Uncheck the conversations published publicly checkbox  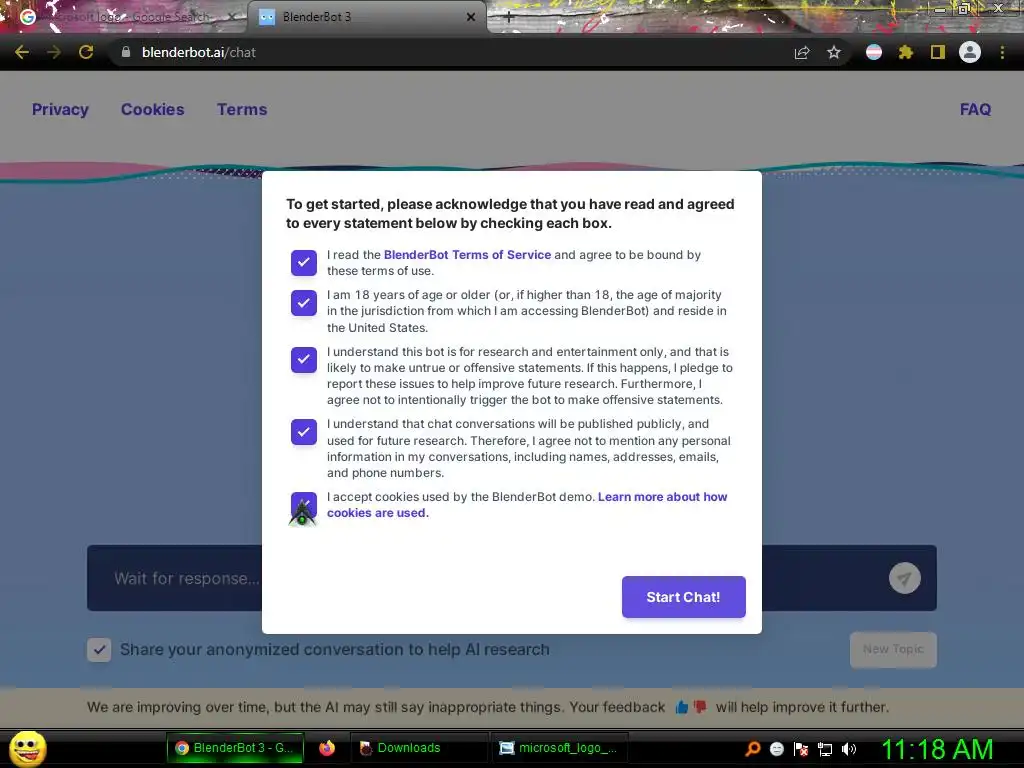[304, 432]
